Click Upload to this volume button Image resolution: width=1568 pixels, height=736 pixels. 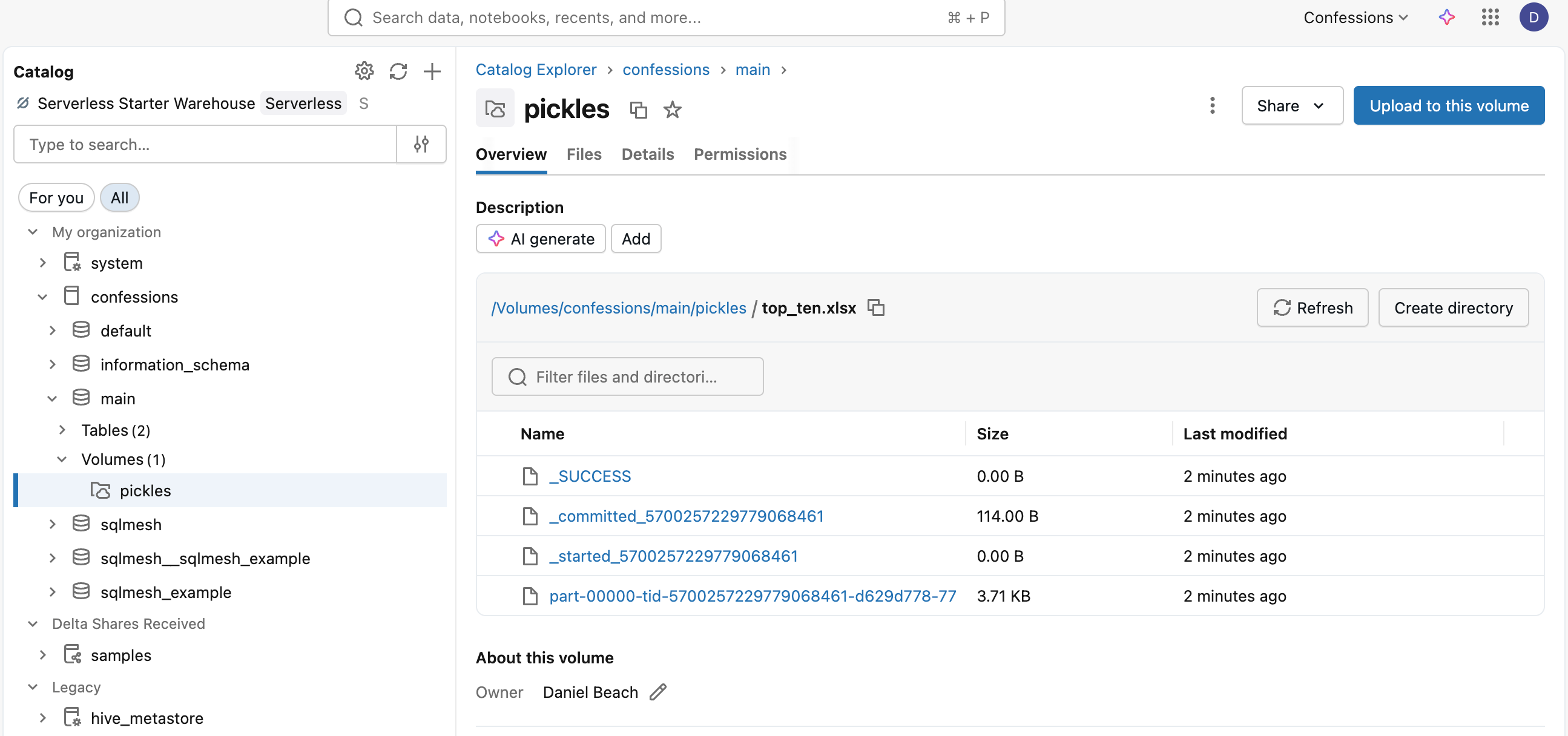click(x=1449, y=105)
